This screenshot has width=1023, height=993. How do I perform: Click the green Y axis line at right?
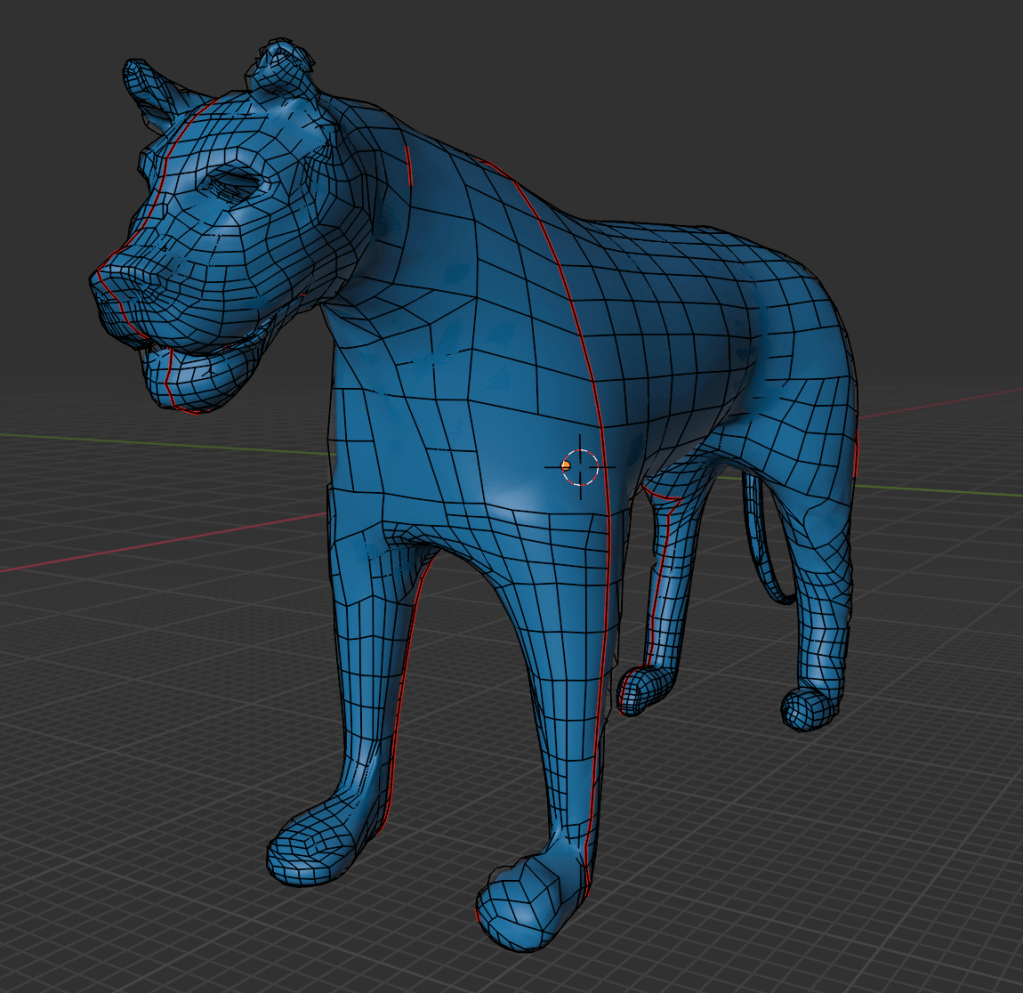pyautogui.click(x=940, y=489)
